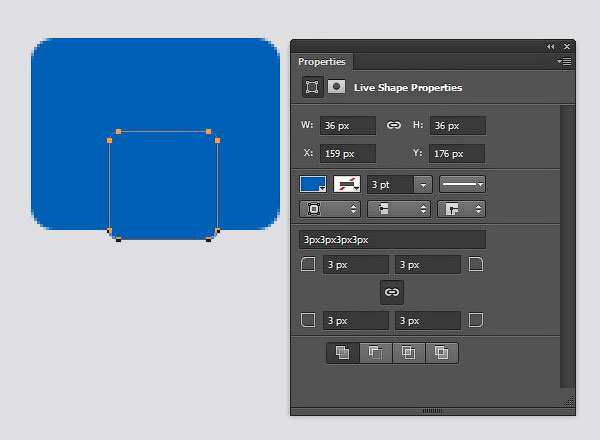Screen dimensions: 600x440
Task: Click the bottom-left corner radius icon
Action: click(308, 320)
